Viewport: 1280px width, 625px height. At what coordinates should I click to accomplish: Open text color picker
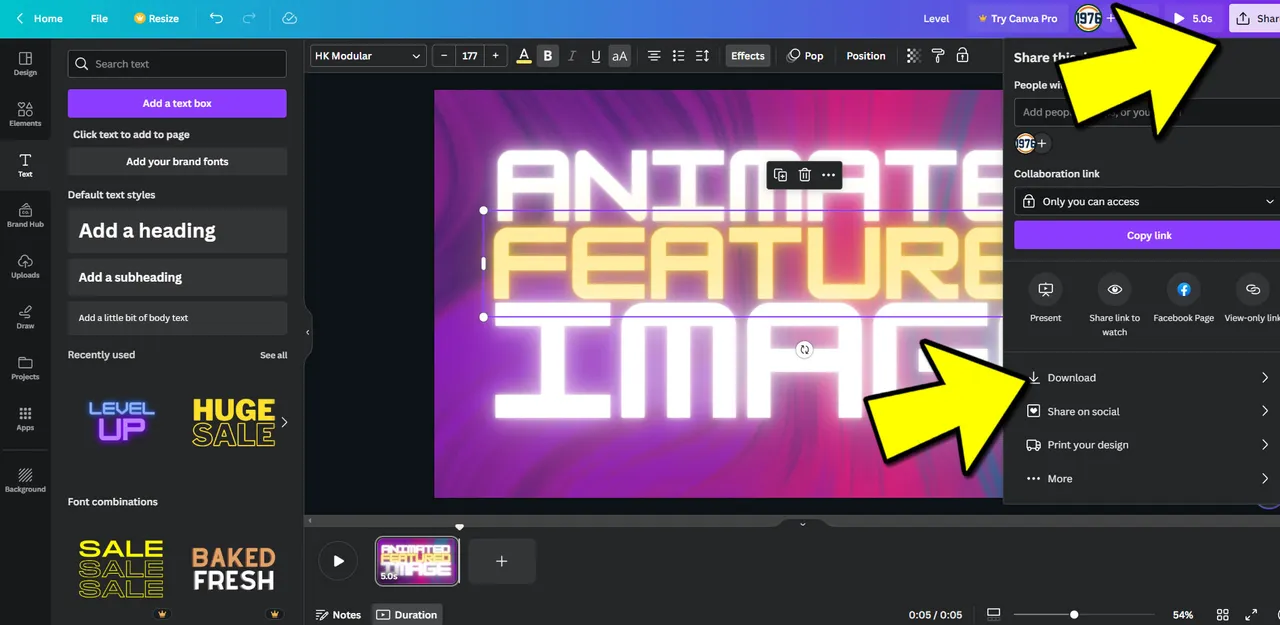coord(523,56)
